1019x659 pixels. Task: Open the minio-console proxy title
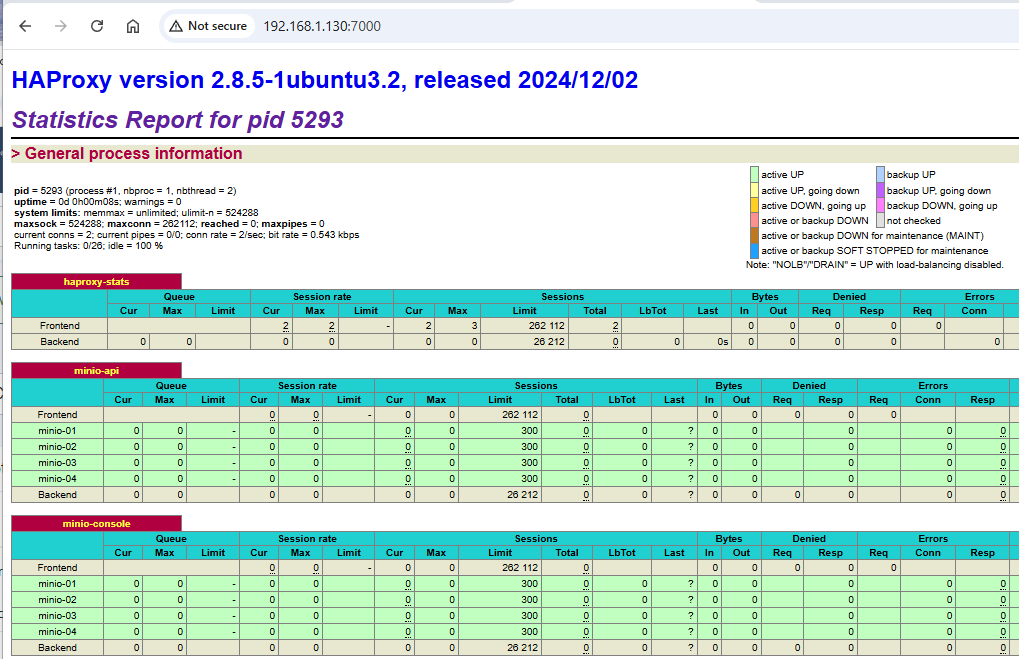coord(96,523)
